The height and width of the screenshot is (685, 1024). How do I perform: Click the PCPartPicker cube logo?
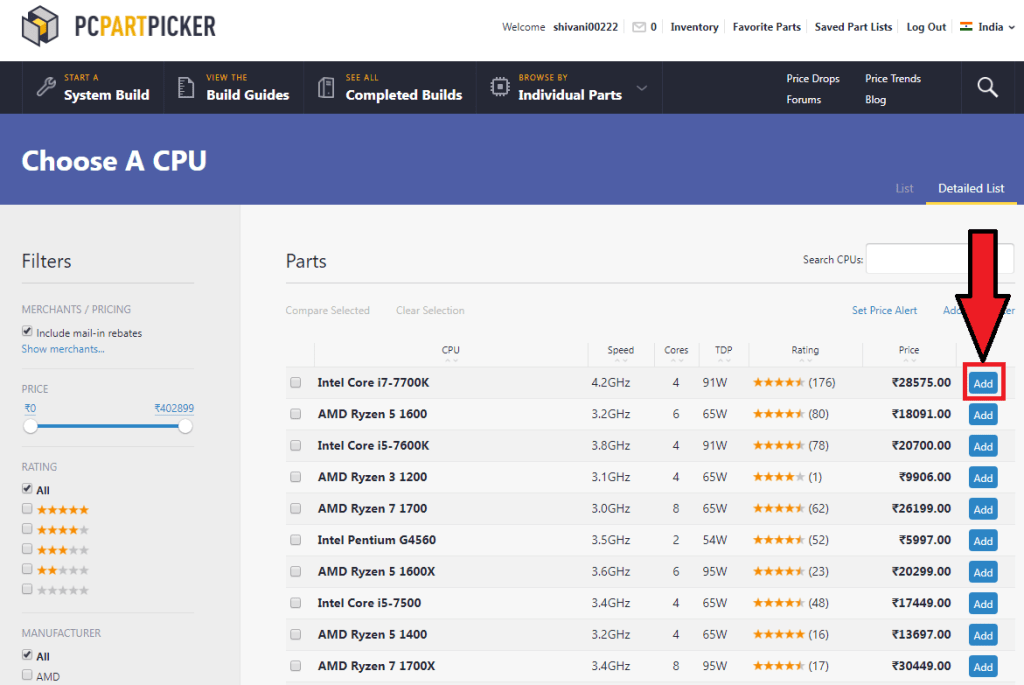40,26
